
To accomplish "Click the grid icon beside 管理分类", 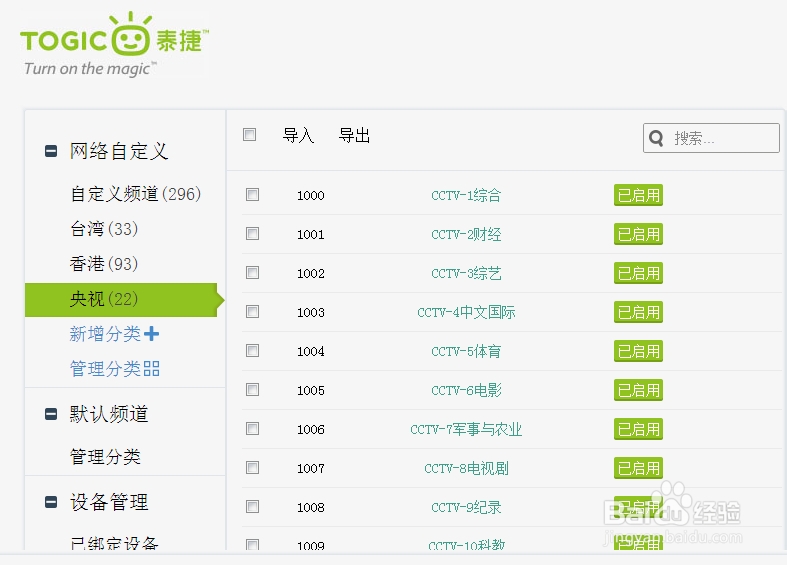I will (x=152, y=369).
